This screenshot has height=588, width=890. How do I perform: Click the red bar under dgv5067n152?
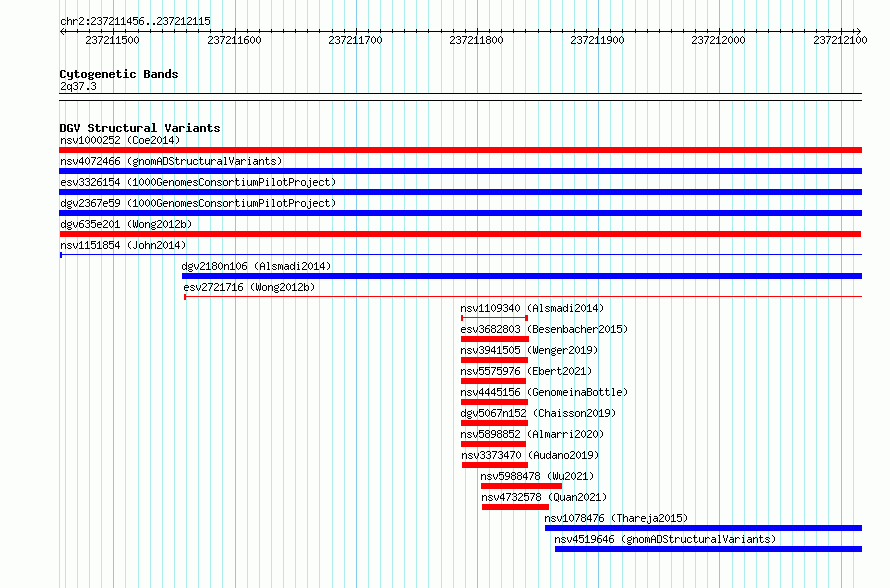point(494,423)
